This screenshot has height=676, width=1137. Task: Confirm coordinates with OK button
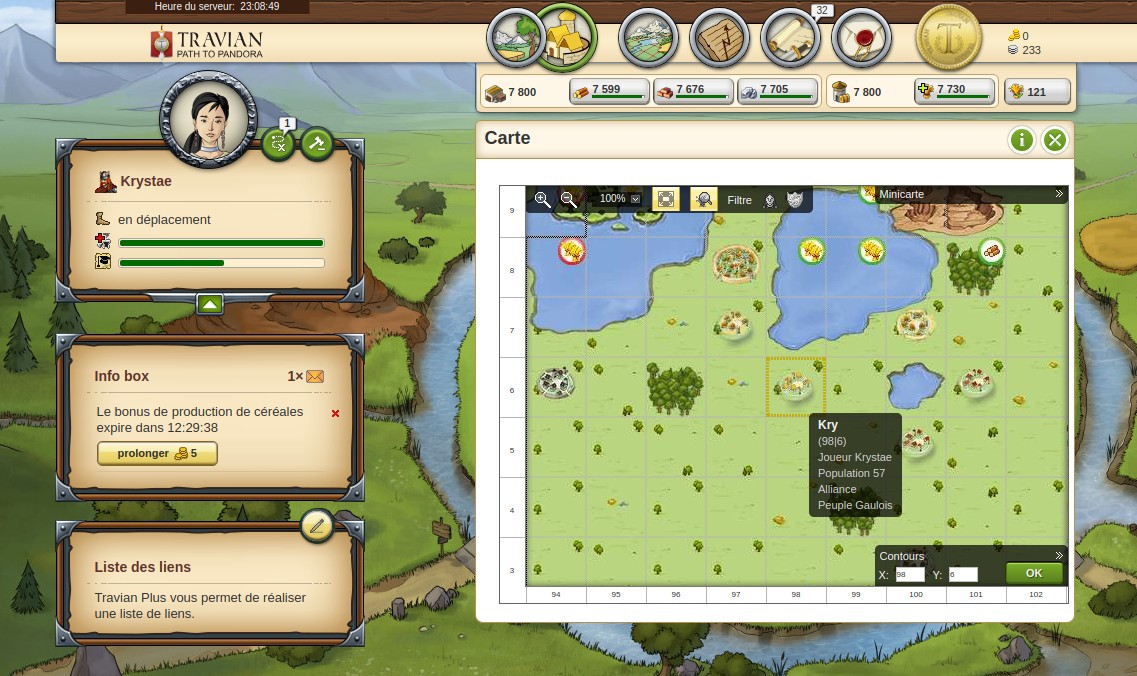click(1034, 573)
